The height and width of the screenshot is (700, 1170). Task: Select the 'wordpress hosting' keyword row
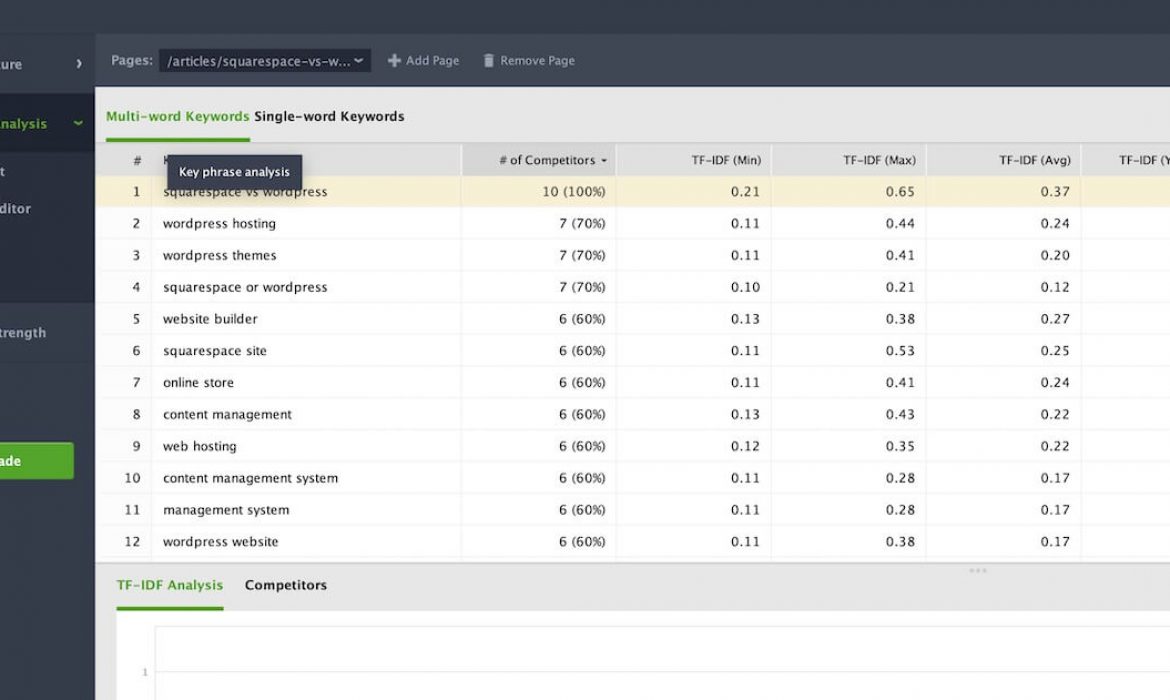click(632, 223)
